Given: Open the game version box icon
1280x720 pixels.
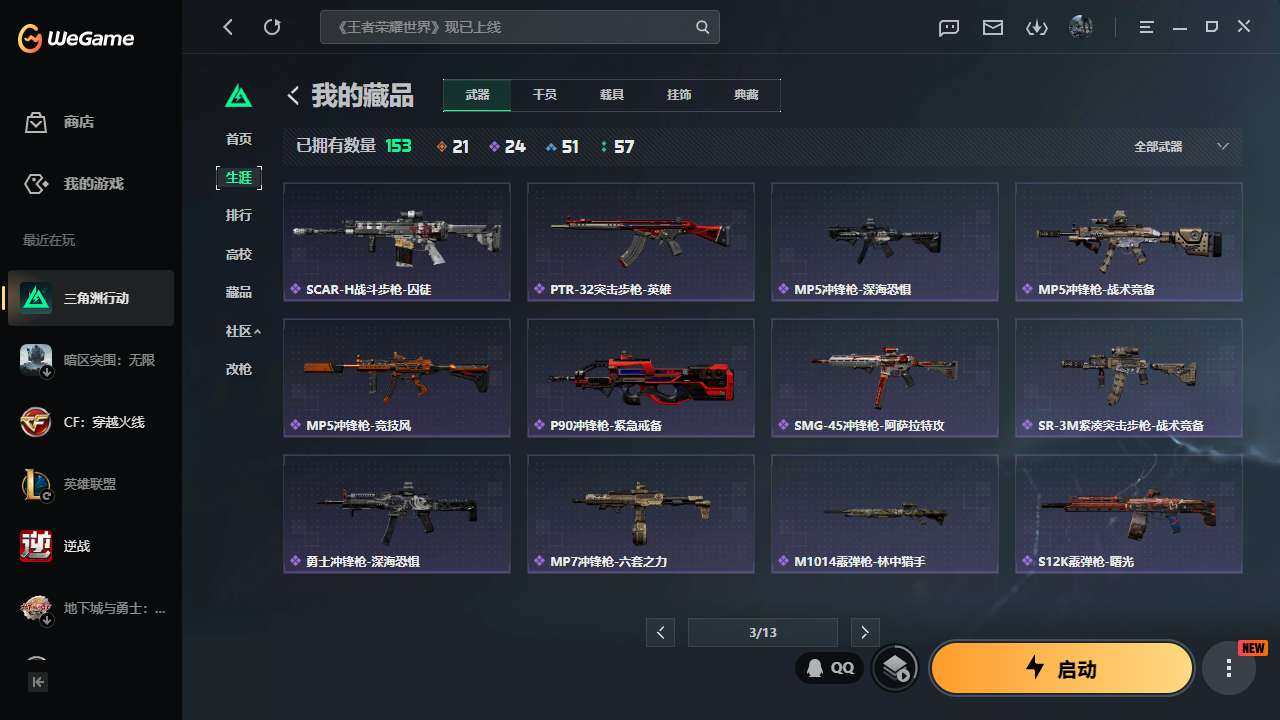Looking at the screenshot, I should pos(895,668).
